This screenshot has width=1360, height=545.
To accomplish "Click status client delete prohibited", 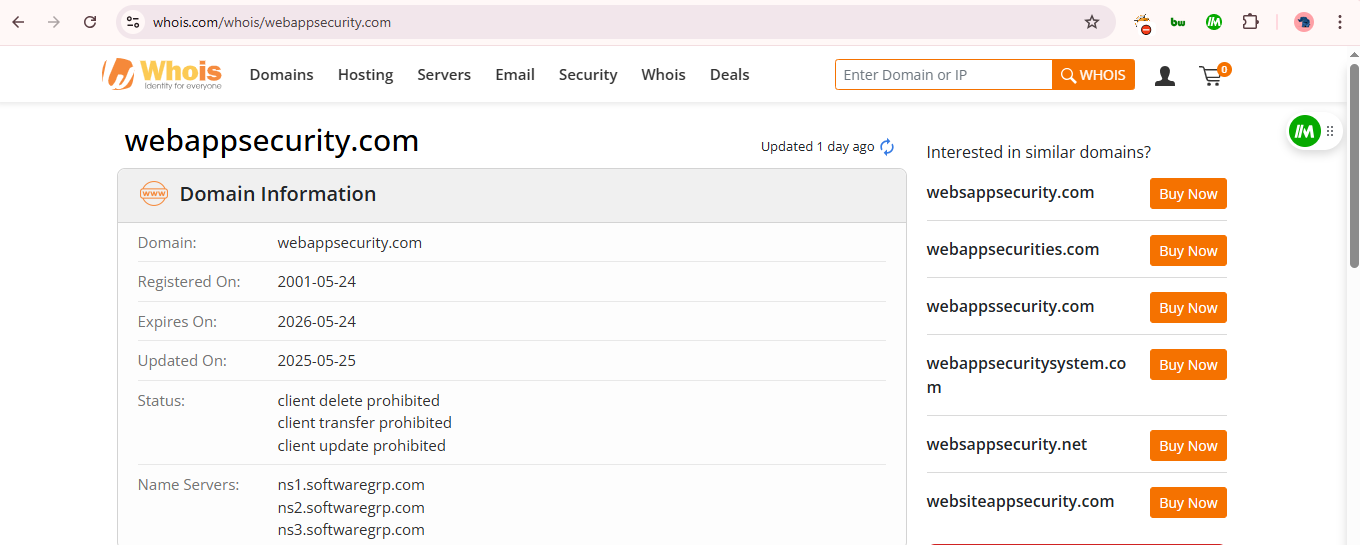I will (359, 401).
